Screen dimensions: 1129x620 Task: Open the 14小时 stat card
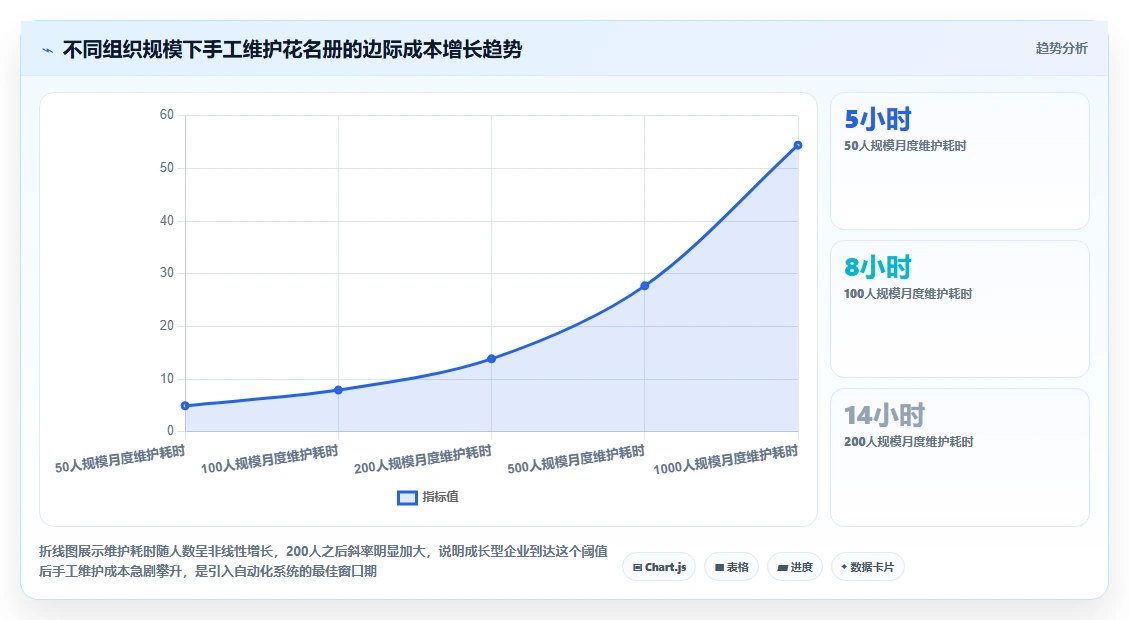coord(959,457)
